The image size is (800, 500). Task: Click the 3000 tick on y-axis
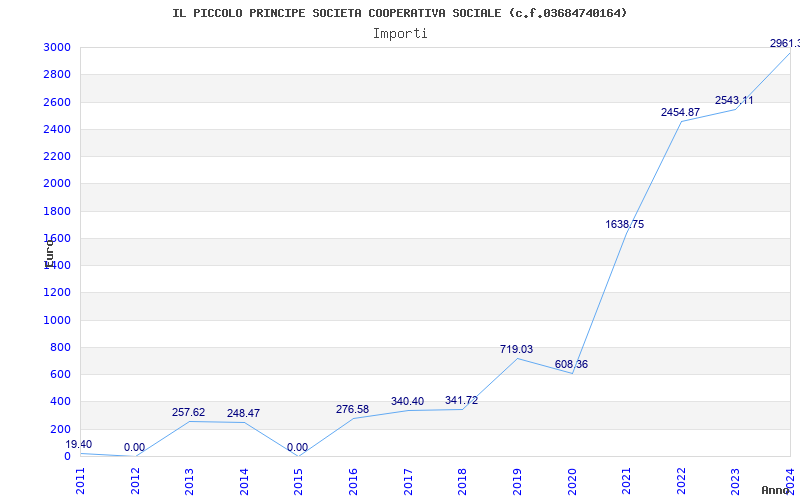(x=57, y=47)
